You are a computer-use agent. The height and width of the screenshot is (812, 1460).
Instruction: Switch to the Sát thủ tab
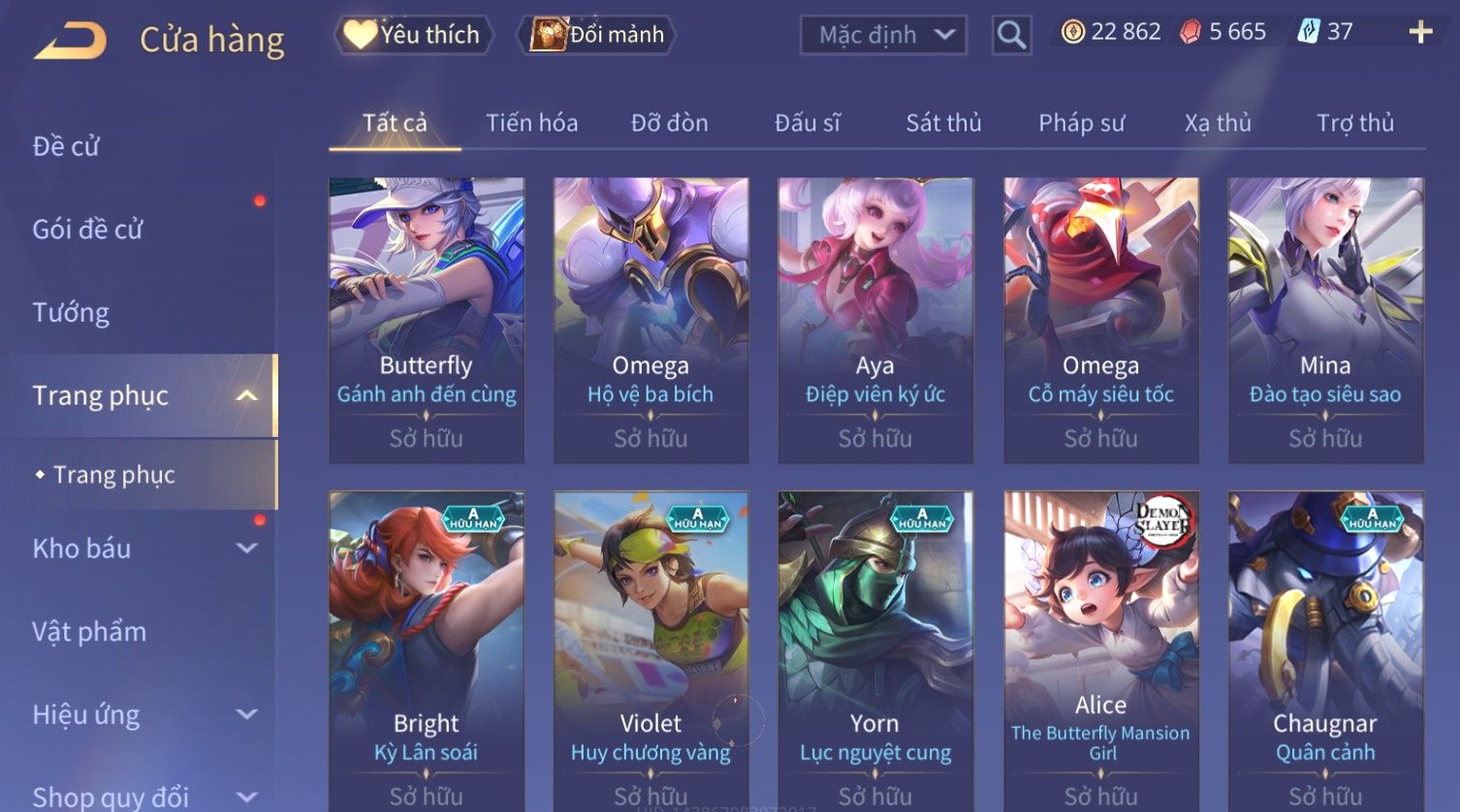pos(943,123)
